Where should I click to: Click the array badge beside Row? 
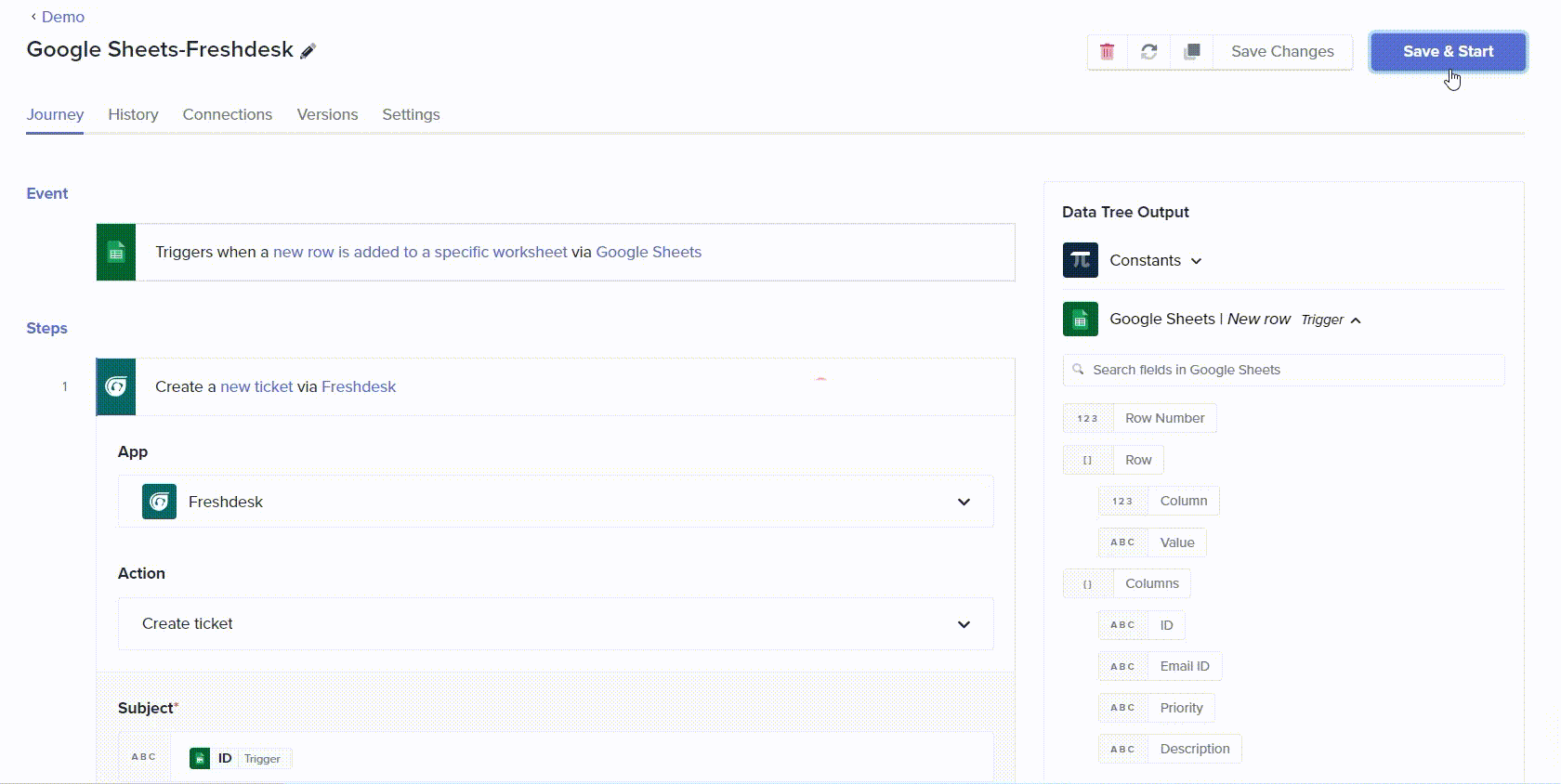[x=1088, y=460]
